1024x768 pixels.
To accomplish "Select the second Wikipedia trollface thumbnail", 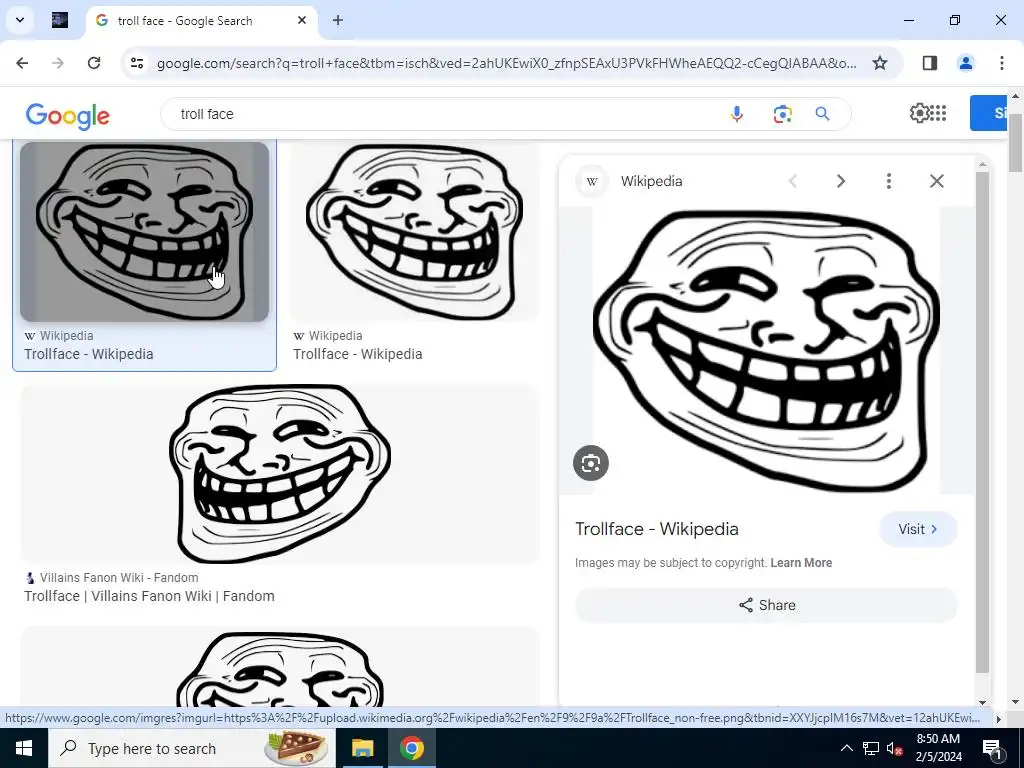I will point(414,232).
